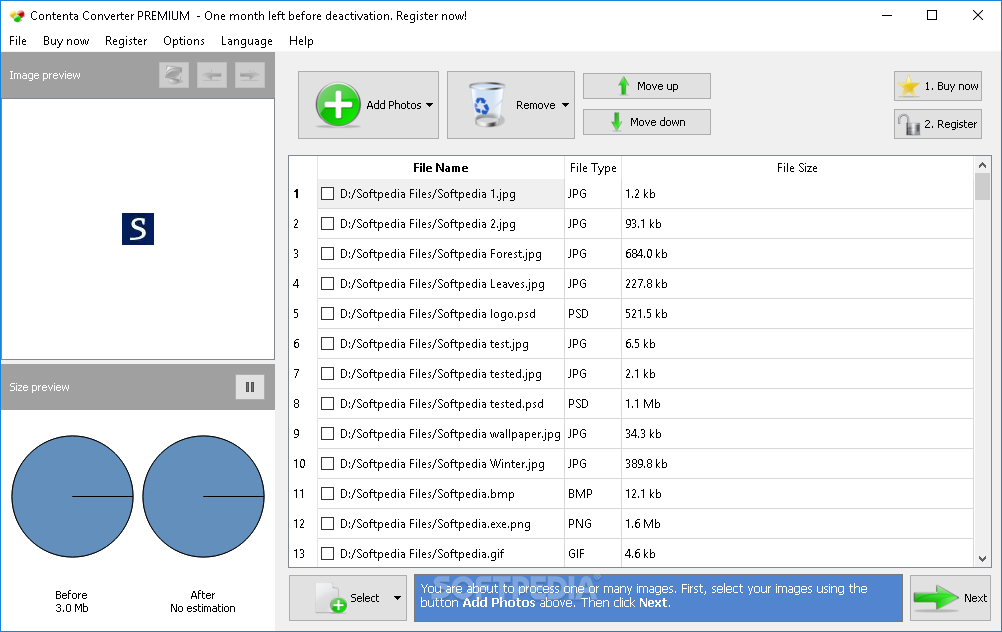Click the gold star Buy now icon
The height and width of the screenshot is (632, 1002).
(x=909, y=86)
